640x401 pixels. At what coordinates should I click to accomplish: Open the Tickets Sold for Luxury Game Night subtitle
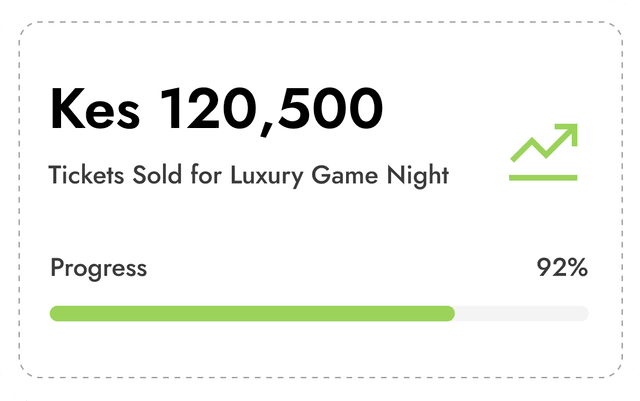pos(249,176)
